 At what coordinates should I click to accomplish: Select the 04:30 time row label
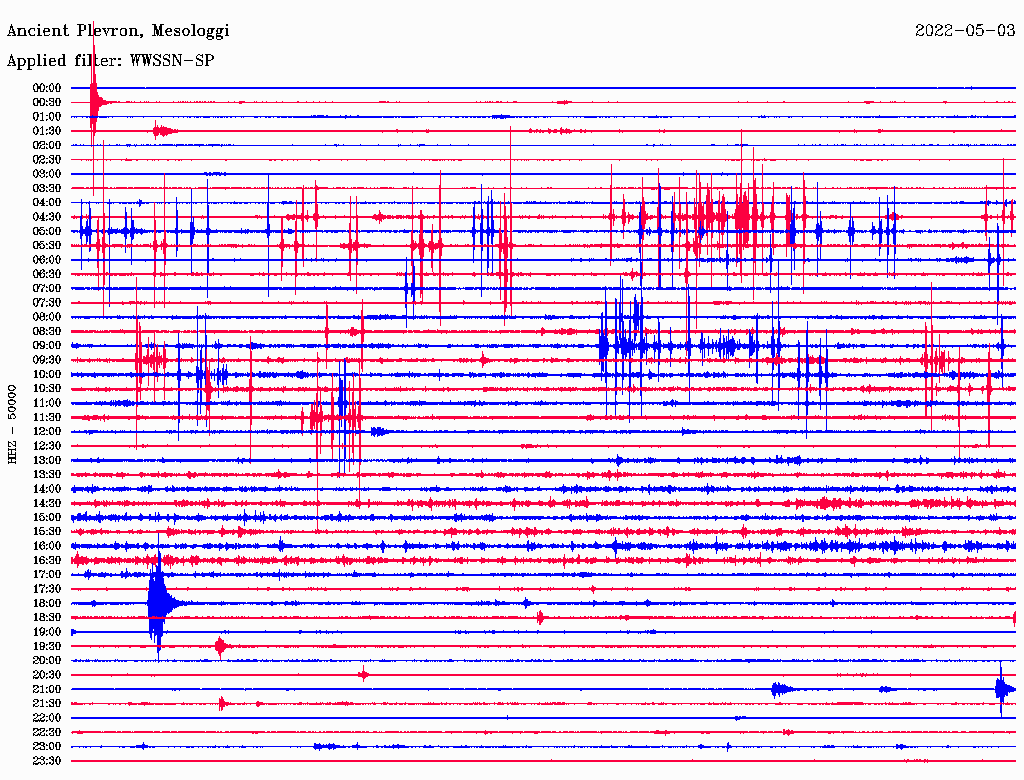47,217
